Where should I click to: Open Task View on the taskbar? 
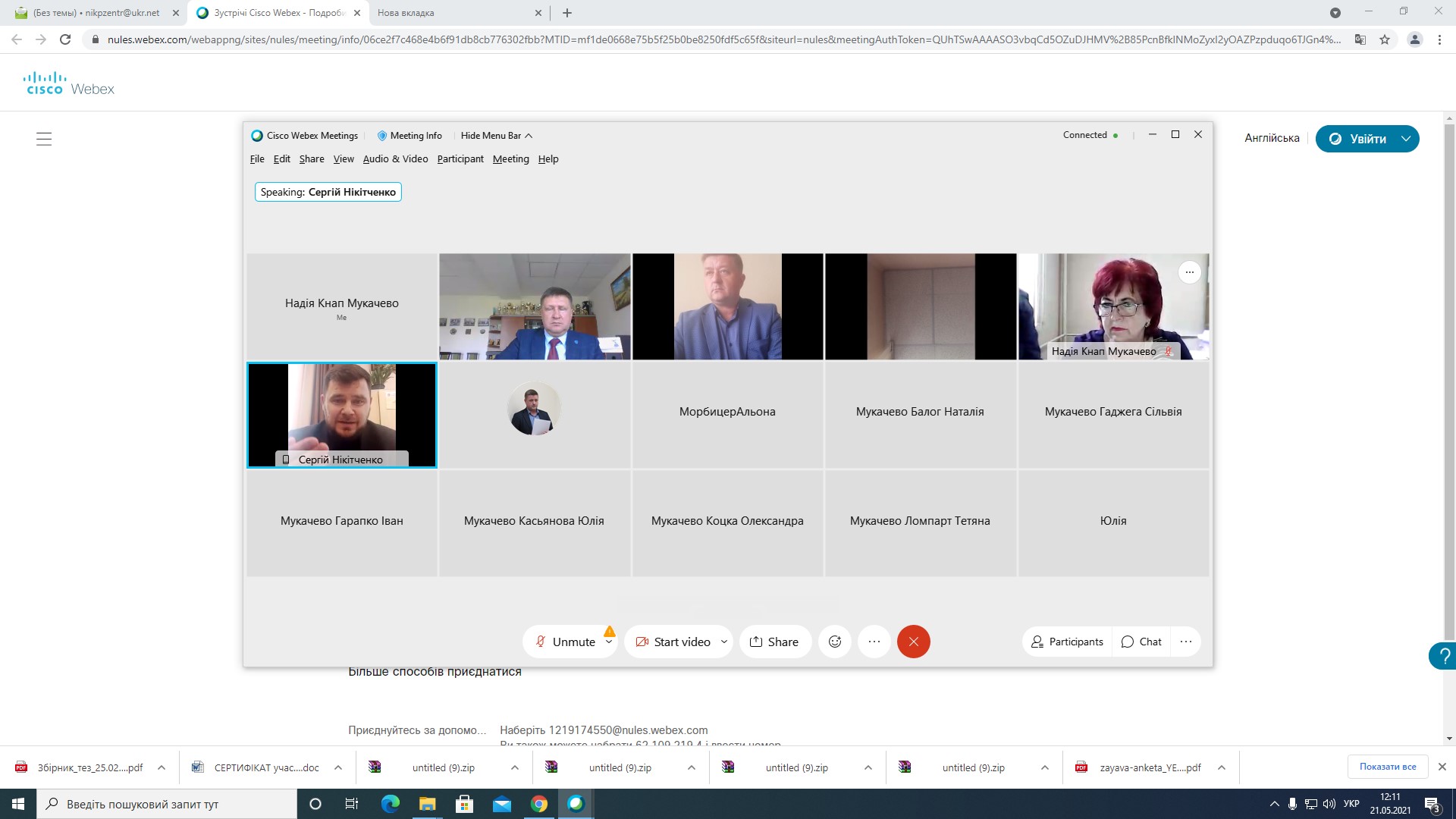point(351,804)
